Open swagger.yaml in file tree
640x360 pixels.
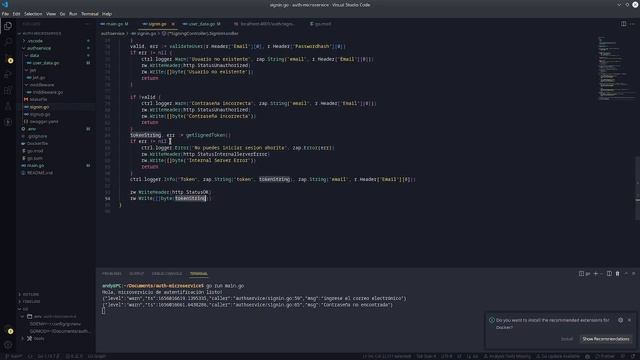tap(44, 122)
